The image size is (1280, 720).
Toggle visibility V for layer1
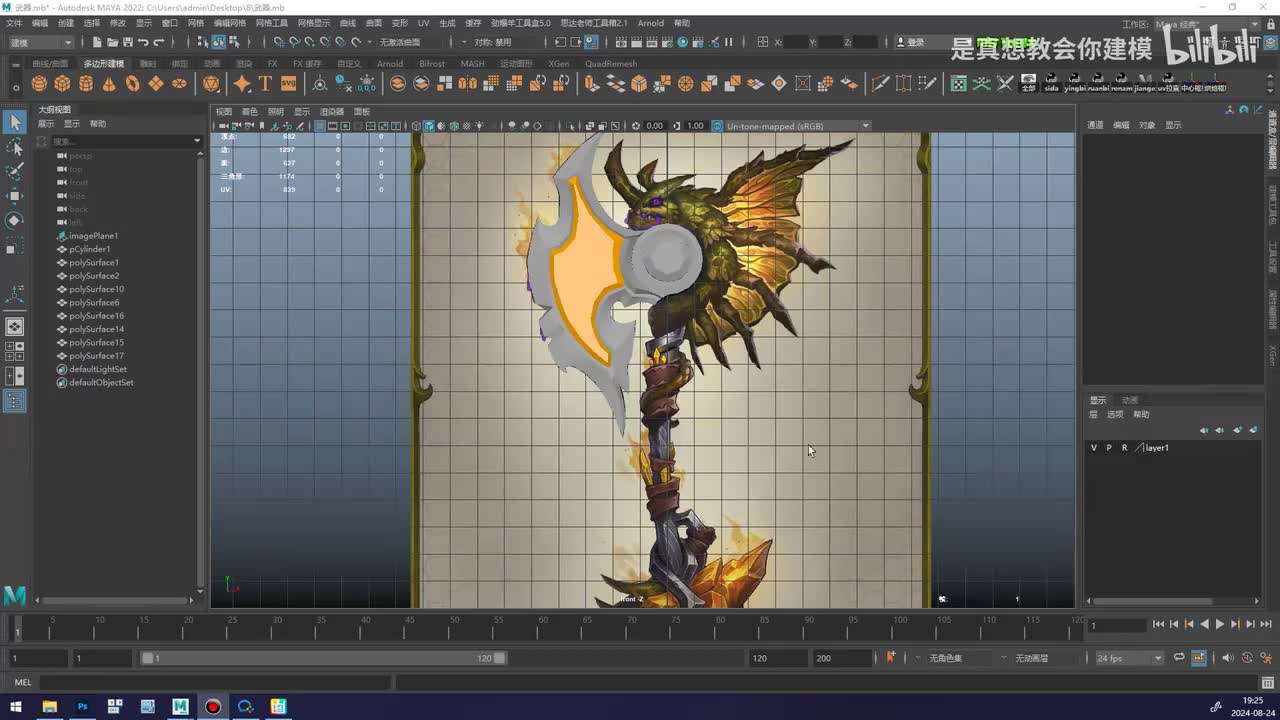pyautogui.click(x=1094, y=448)
